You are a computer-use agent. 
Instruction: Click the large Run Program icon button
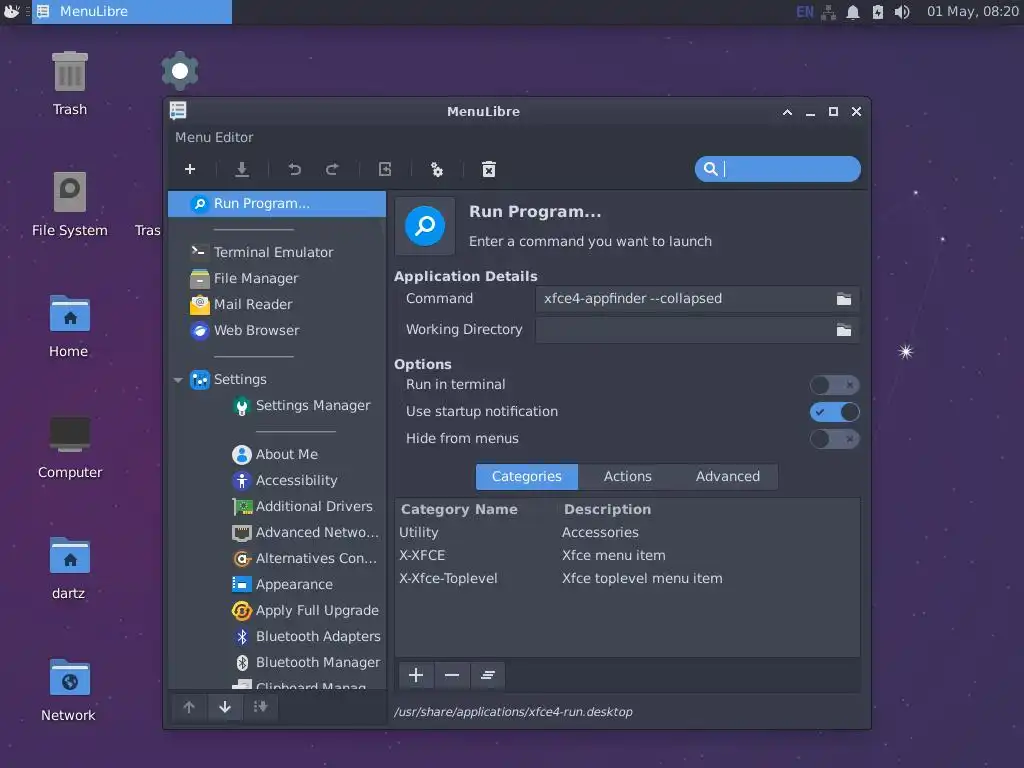click(x=425, y=226)
